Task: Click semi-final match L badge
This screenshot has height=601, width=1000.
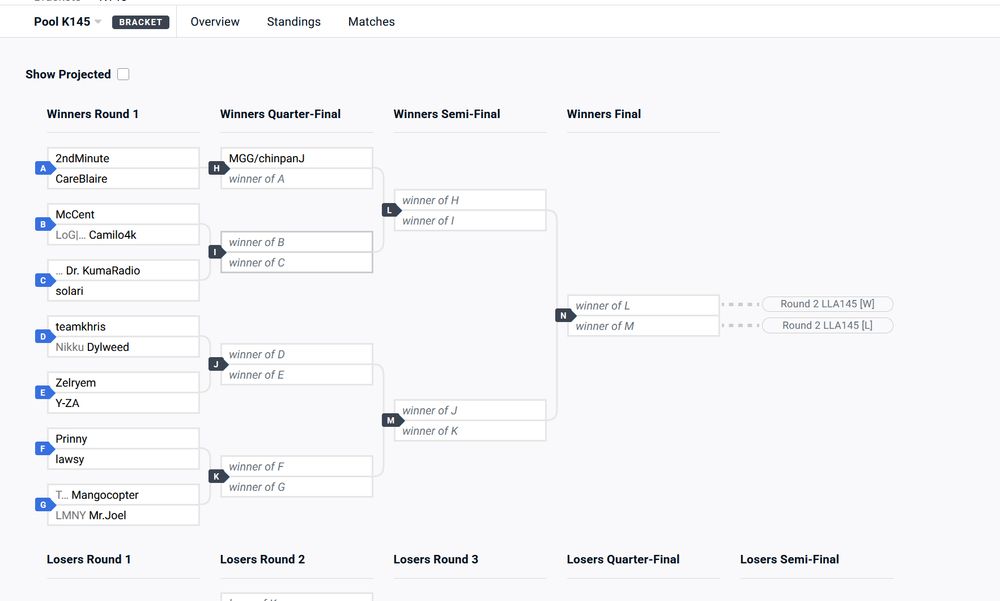Action: point(390,210)
